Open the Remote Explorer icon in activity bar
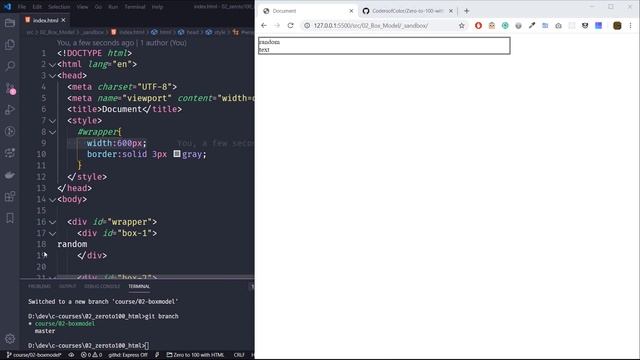Image resolution: width=640 pixels, height=360 pixels. click(x=10, y=153)
